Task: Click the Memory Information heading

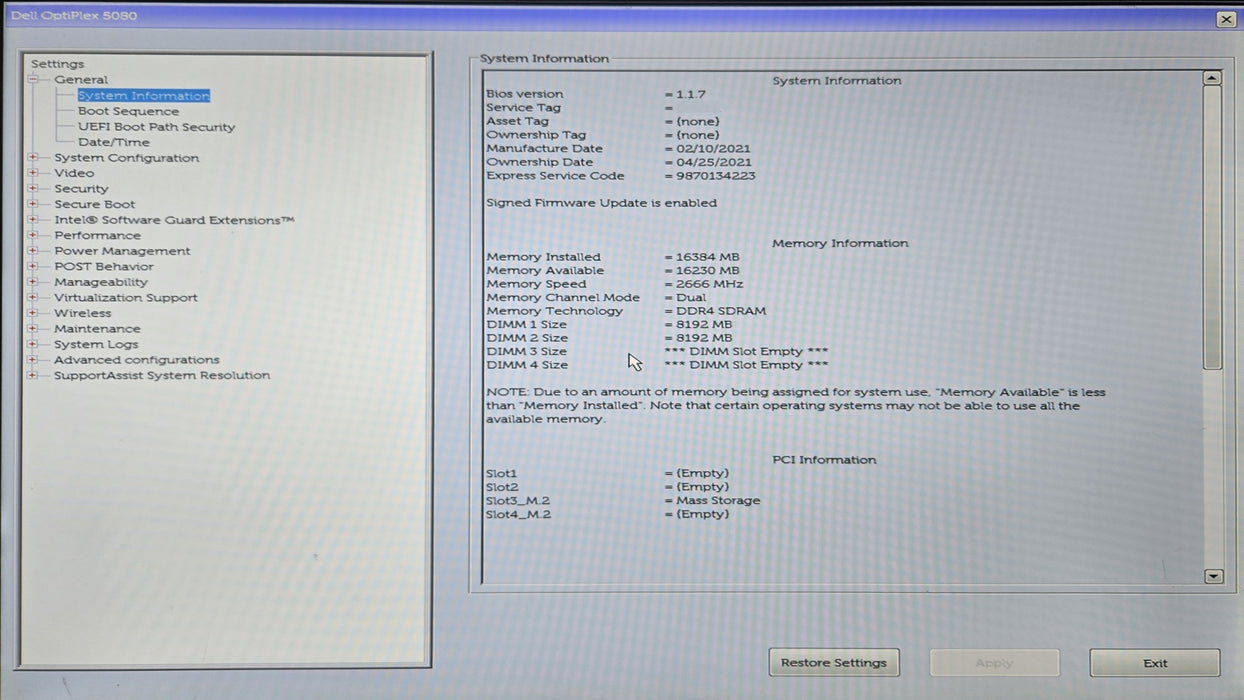Action: (x=840, y=243)
